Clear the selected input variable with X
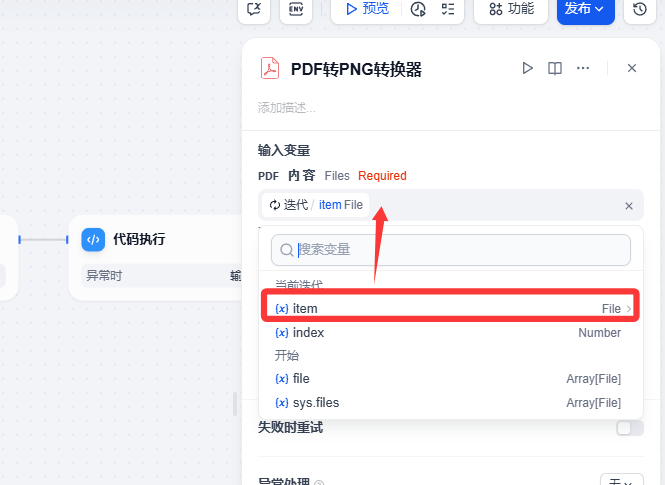Image resolution: width=665 pixels, height=485 pixels. click(x=629, y=206)
